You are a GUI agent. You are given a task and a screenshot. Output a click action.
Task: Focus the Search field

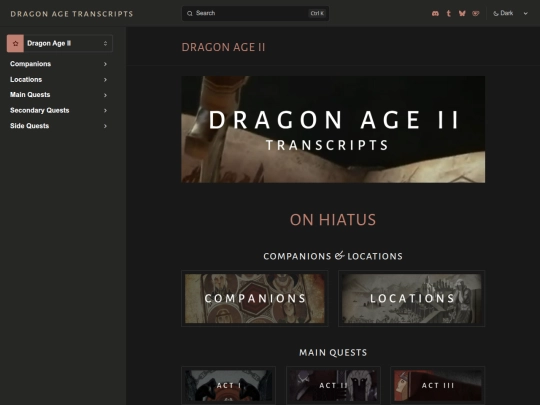[255, 13]
